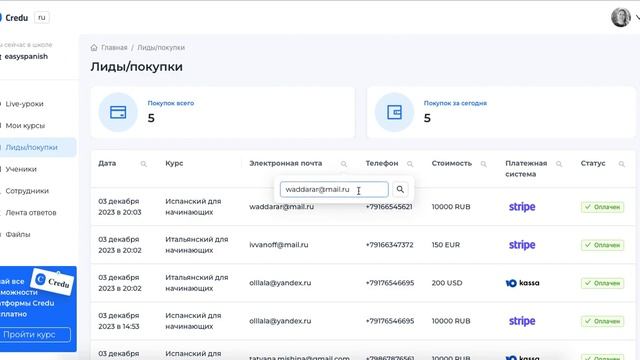Click the Пройти курс button
640x360 pixels.
click(35, 335)
